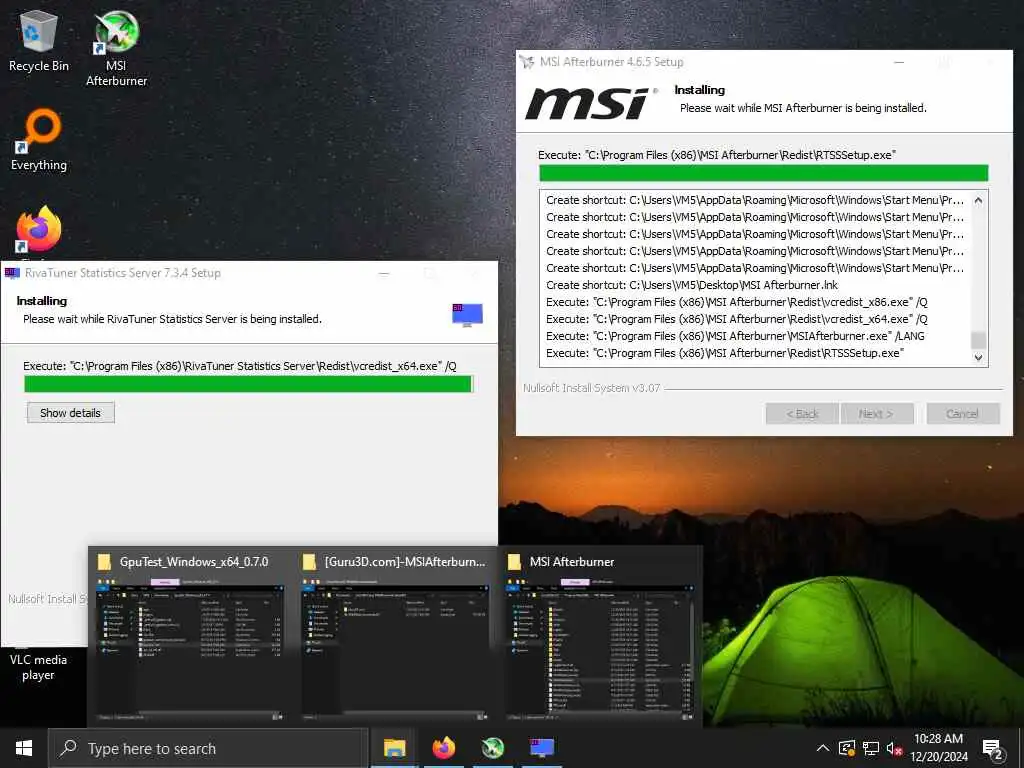Select log line 'Create shortcut: ...Desktop\MSI Afterburner.lnk'
The width and height of the screenshot is (1024, 768).
[692, 285]
